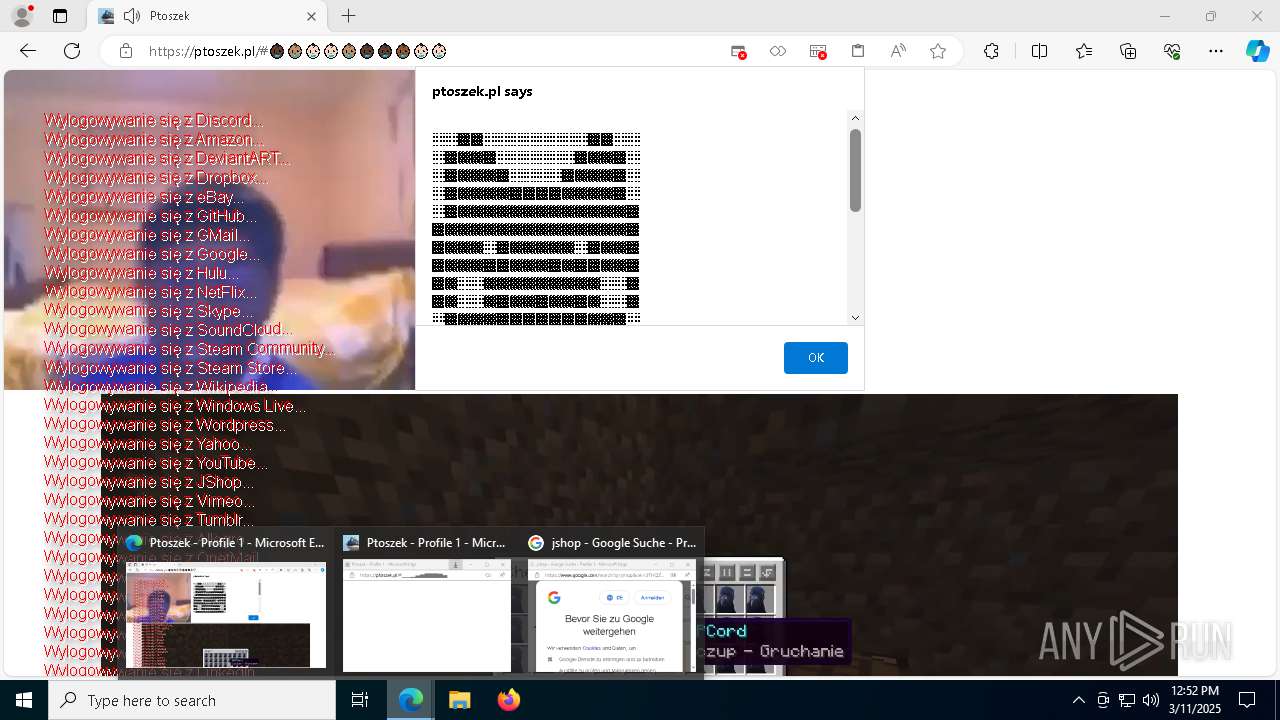Switch to the second Ptoszek window preview
The height and width of the screenshot is (720, 1280).
[x=427, y=605]
